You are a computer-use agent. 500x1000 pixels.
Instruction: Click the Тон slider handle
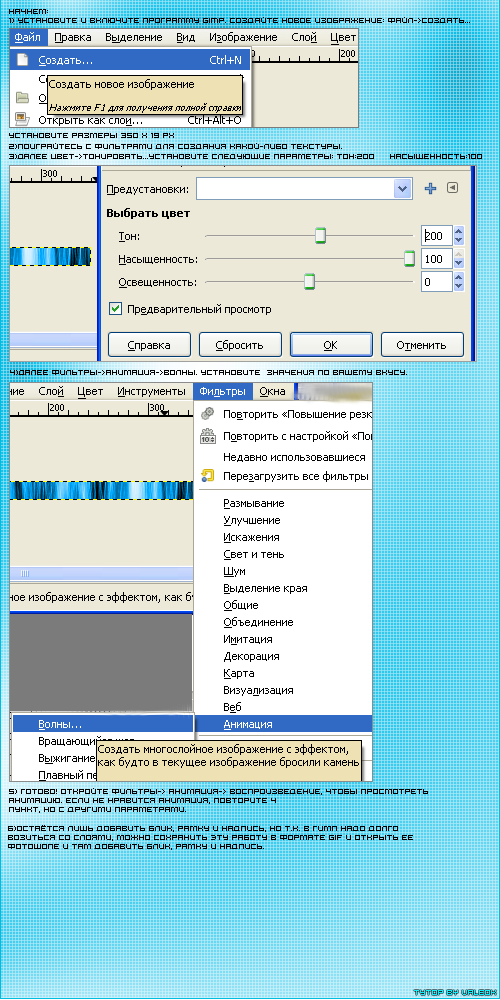(x=321, y=236)
